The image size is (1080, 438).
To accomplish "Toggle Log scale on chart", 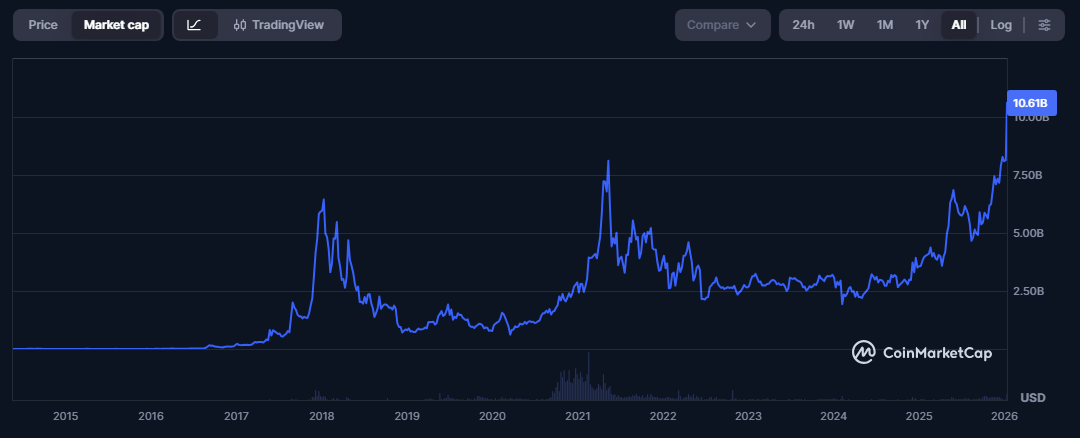I will 1001,25.
